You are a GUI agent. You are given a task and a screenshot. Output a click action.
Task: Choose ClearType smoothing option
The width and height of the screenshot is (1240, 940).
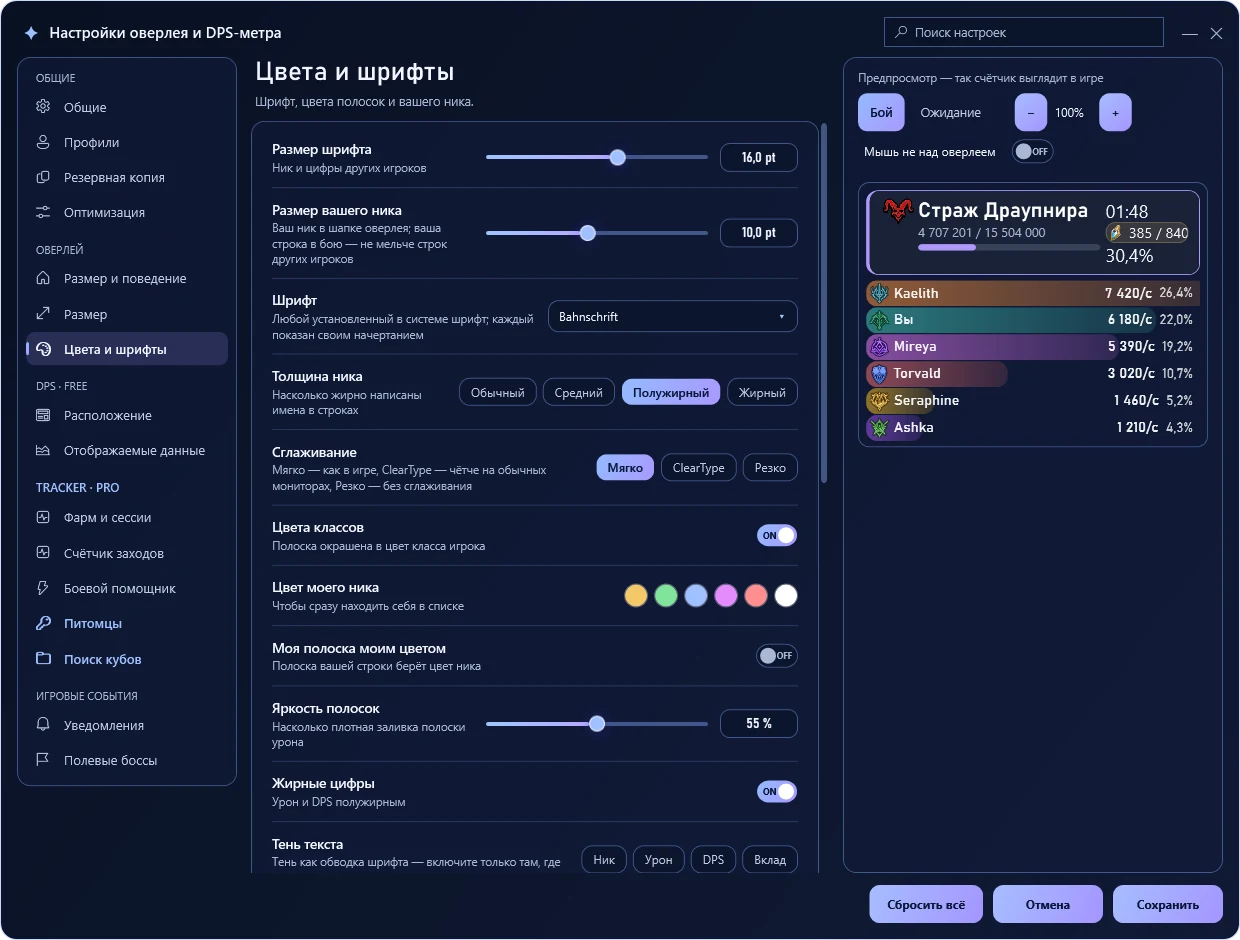coord(699,468)
